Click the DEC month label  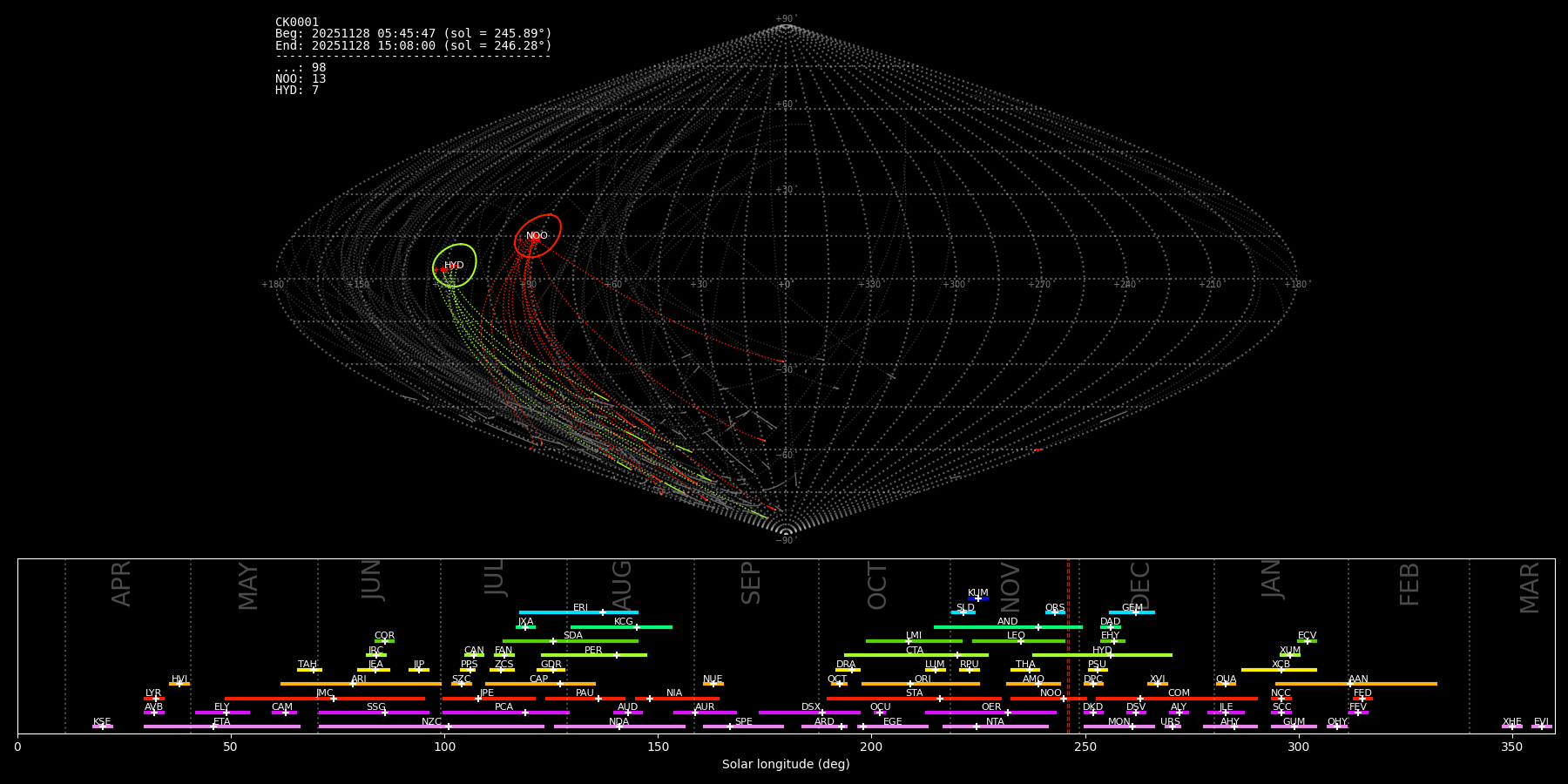pos(1139,585)
